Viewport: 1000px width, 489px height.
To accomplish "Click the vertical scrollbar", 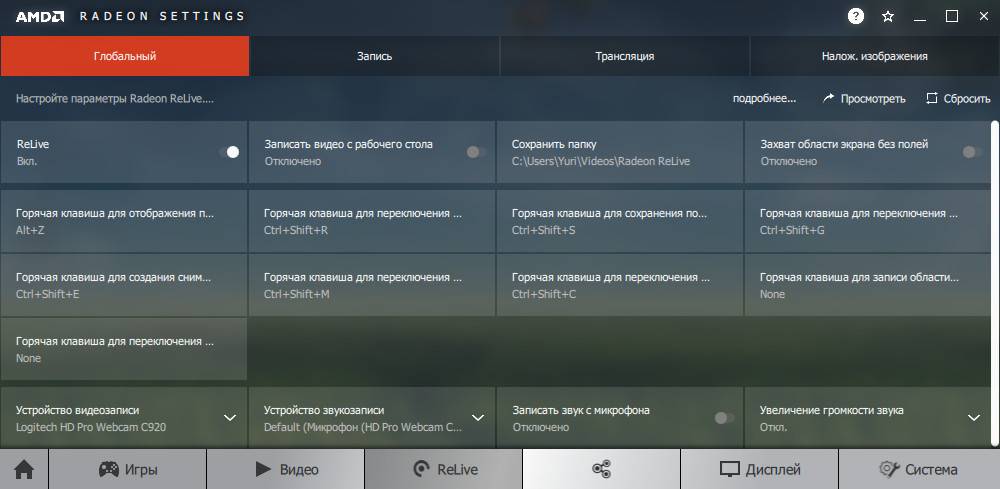I will point(995,284).
